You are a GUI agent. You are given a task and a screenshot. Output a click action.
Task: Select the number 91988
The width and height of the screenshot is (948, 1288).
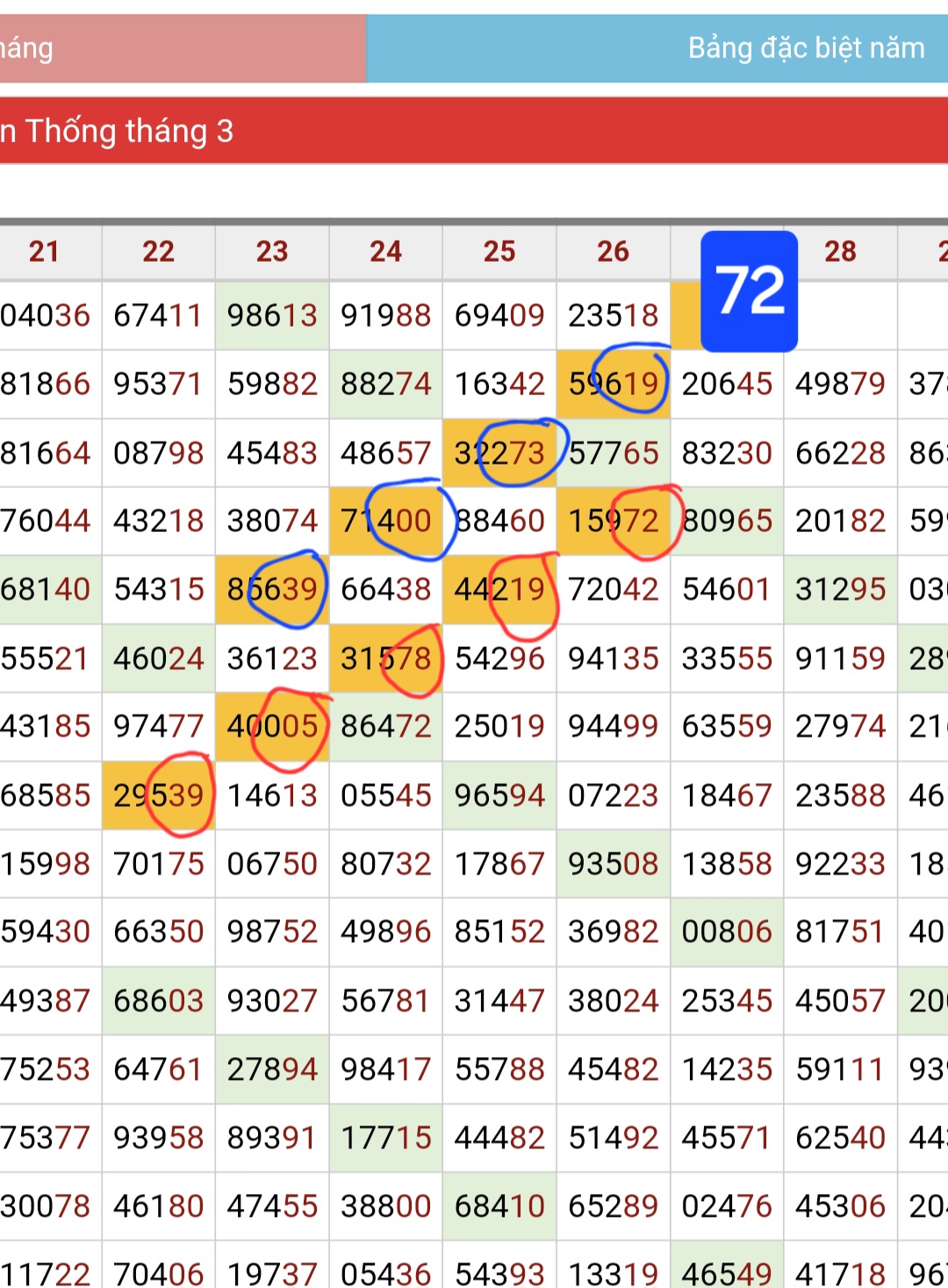pyautogui.click(x=386, y=315)
